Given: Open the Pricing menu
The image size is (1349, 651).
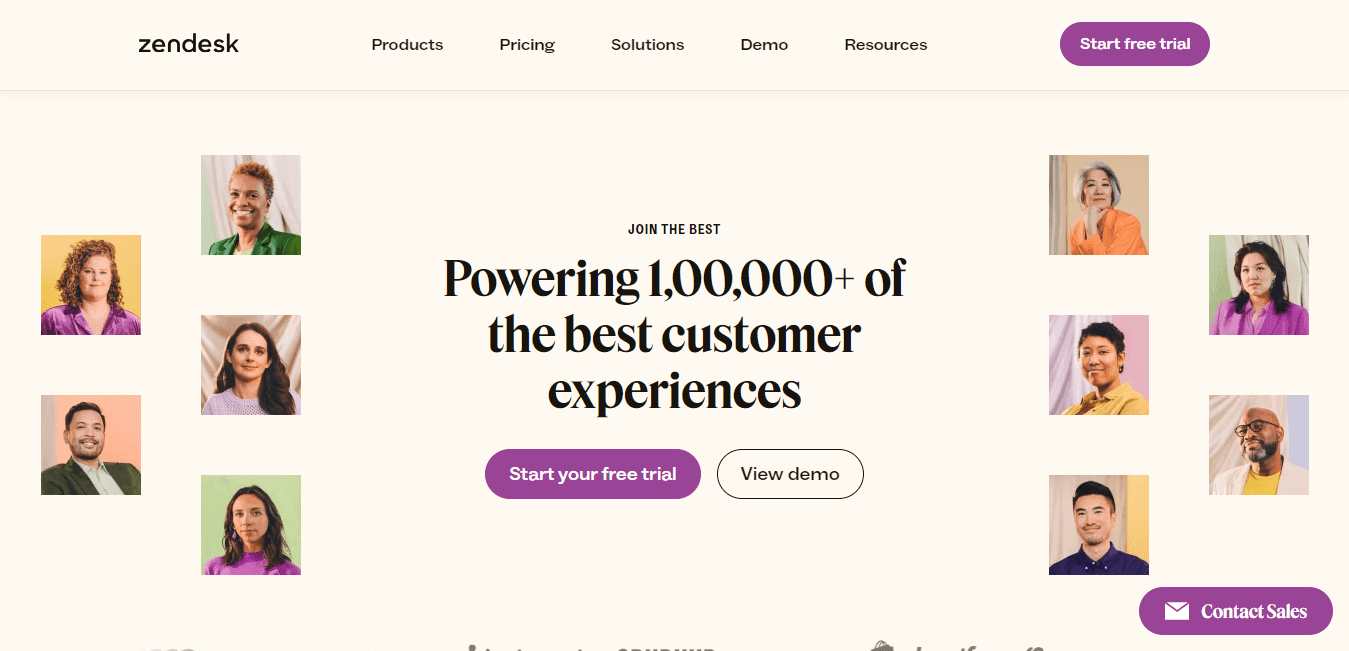Looking at the screenshot, I should click(x=526, y=44).
